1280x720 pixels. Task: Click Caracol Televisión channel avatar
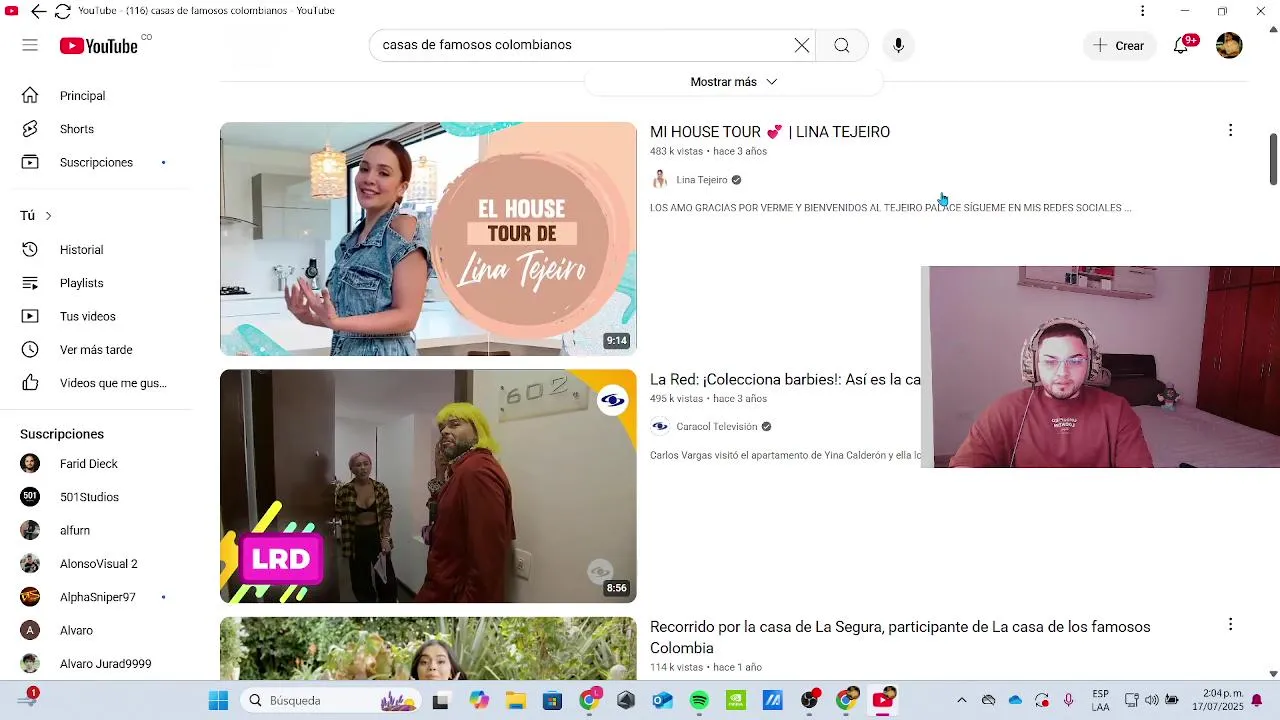click(659, 427)
